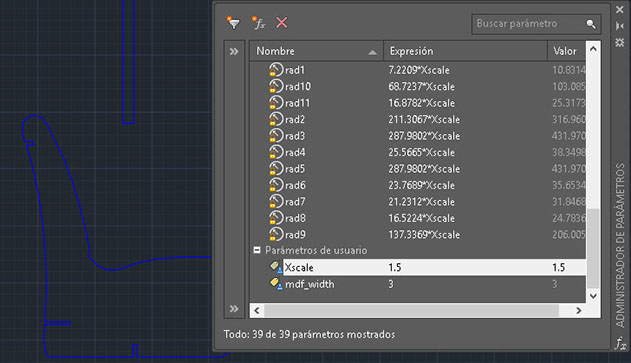Select the rad3 radial constraint icon
The width and height of the screenshot is (631, 363).
click(276, 136)
